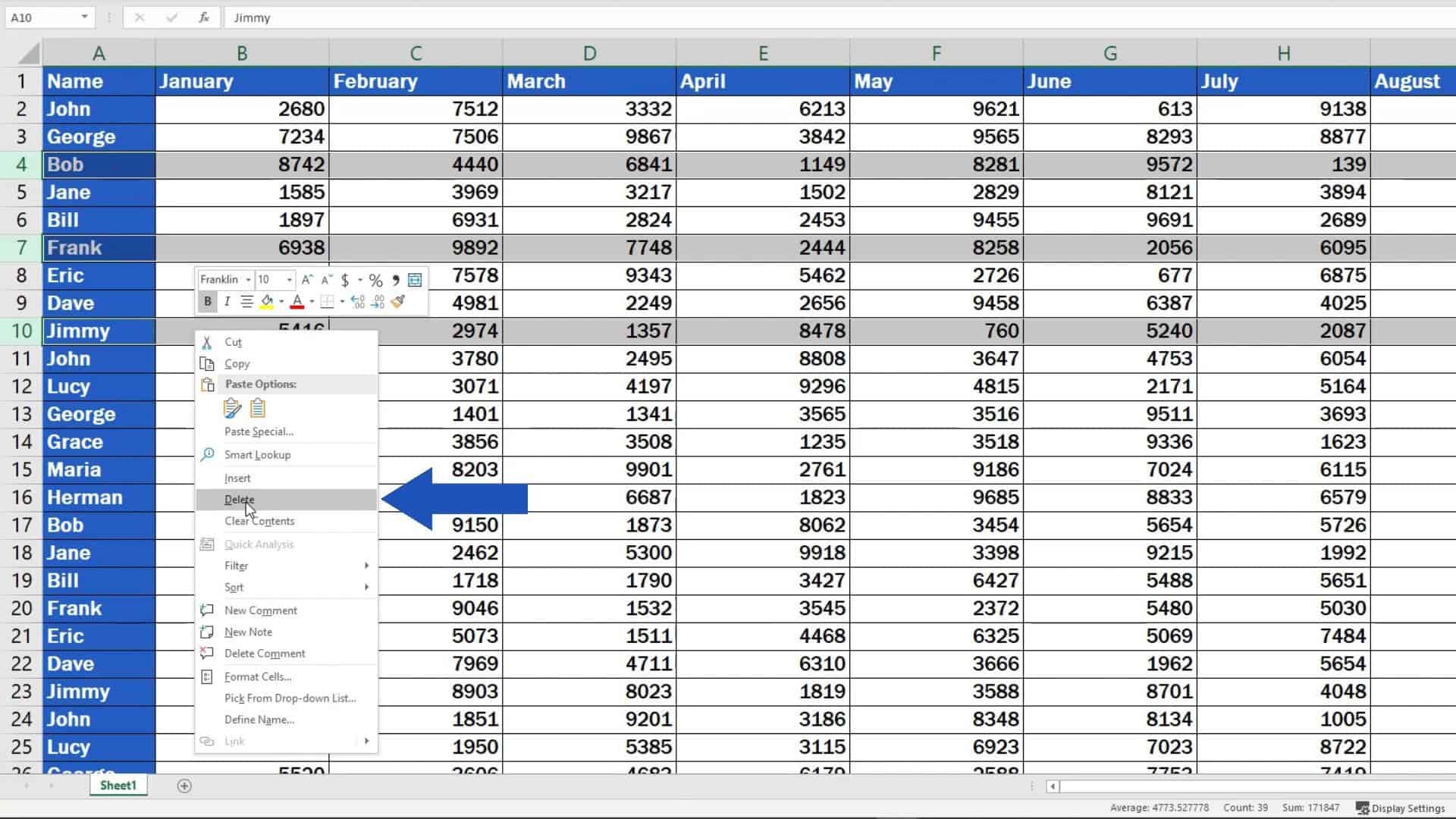Apply Comma Style from the mini toolbar
1456x819 pixels.
pos(396,281)
